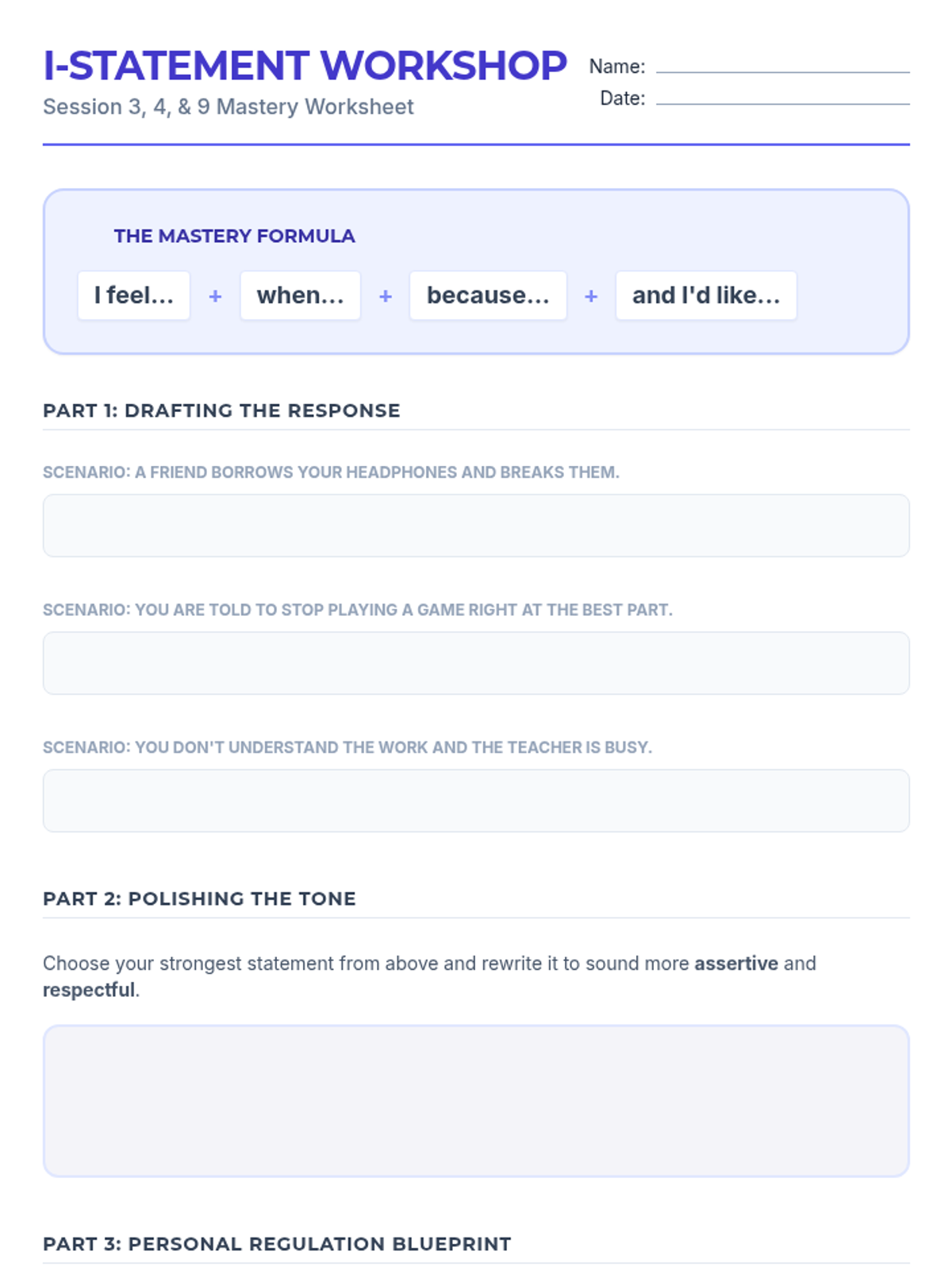Image resolution: width=952 pixels, height=1270 pixels.
Task: Click the stop playing game response box
Action: [476, 663]
